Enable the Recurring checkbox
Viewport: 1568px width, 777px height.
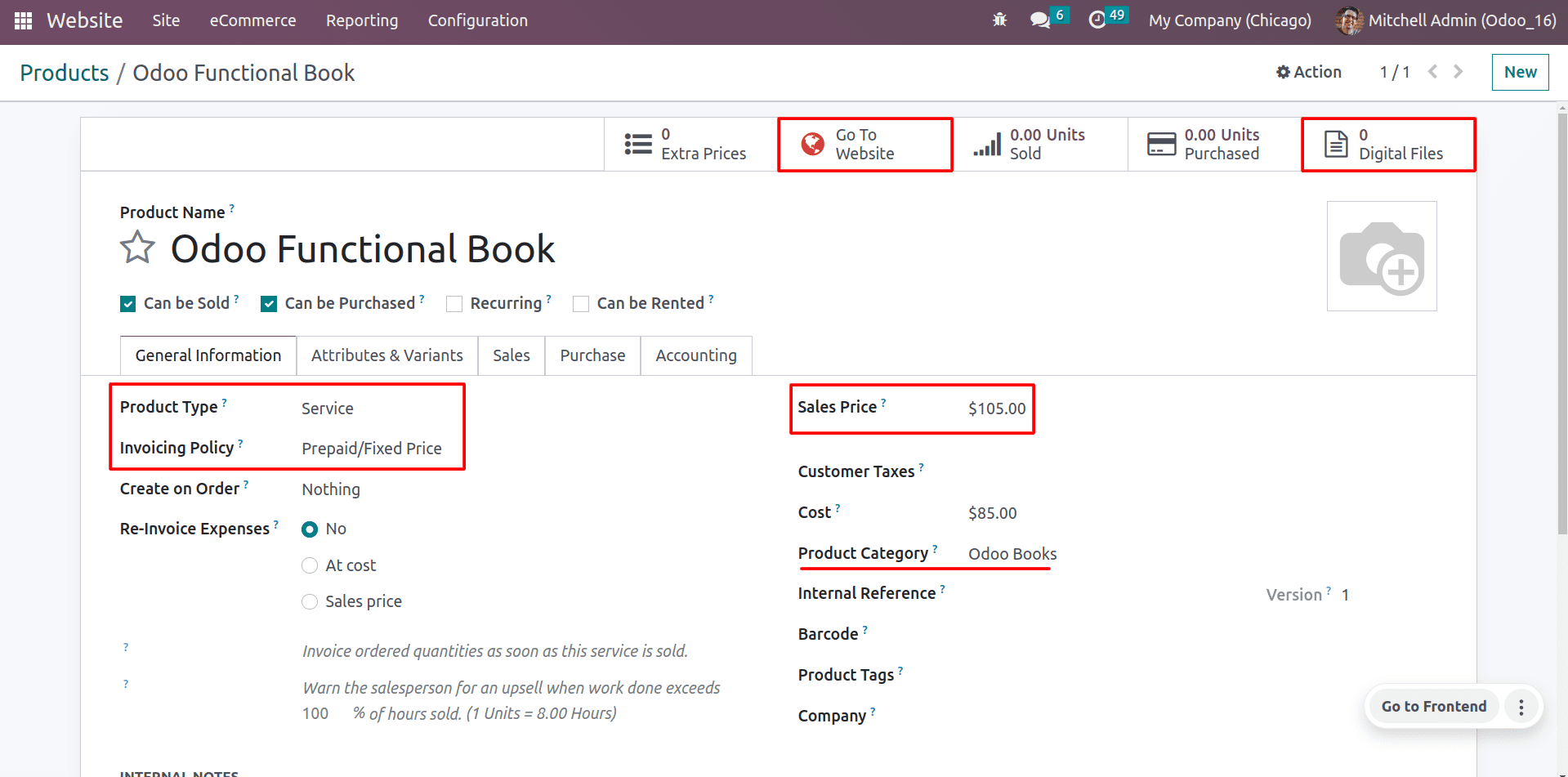(x=454, y=304)
